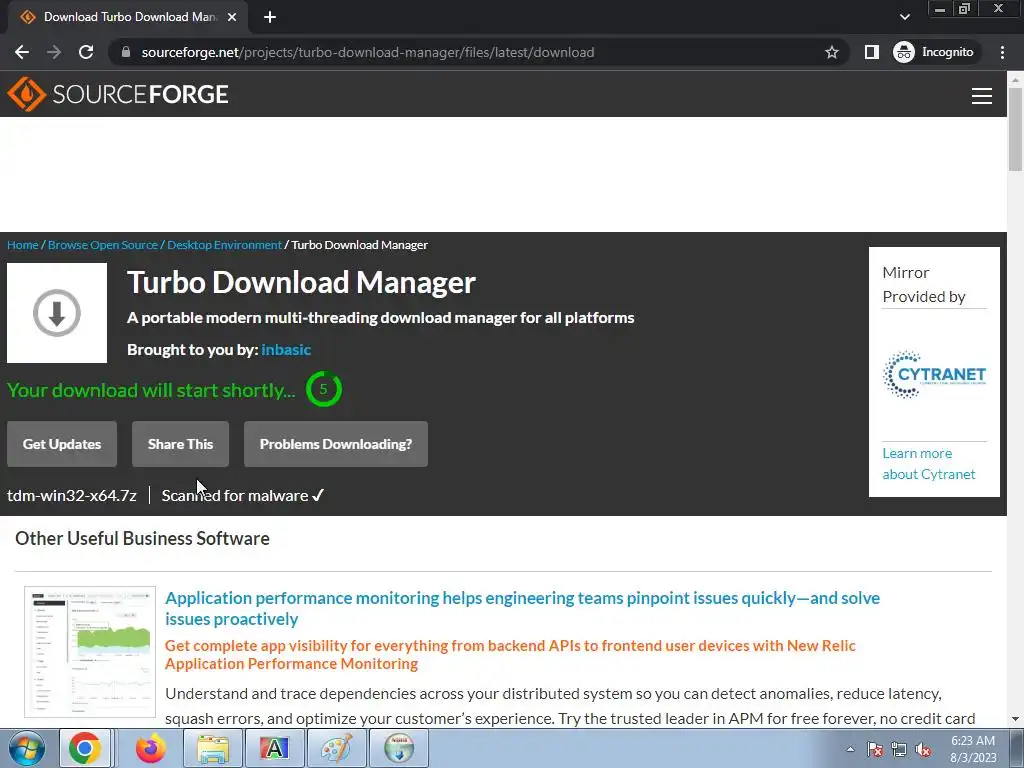
Task: Click the download countdown circle
Action: [x=324, y=389]
